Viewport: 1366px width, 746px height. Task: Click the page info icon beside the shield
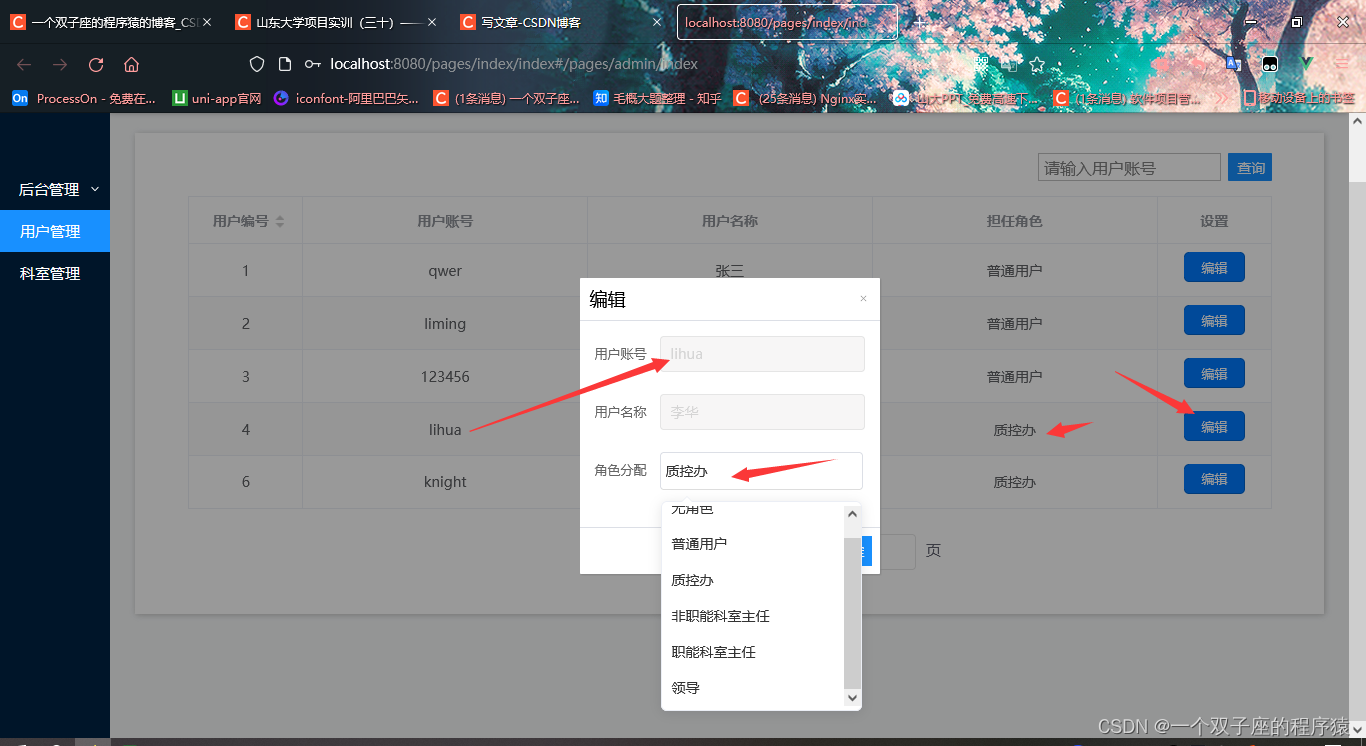tap(285, 64)
